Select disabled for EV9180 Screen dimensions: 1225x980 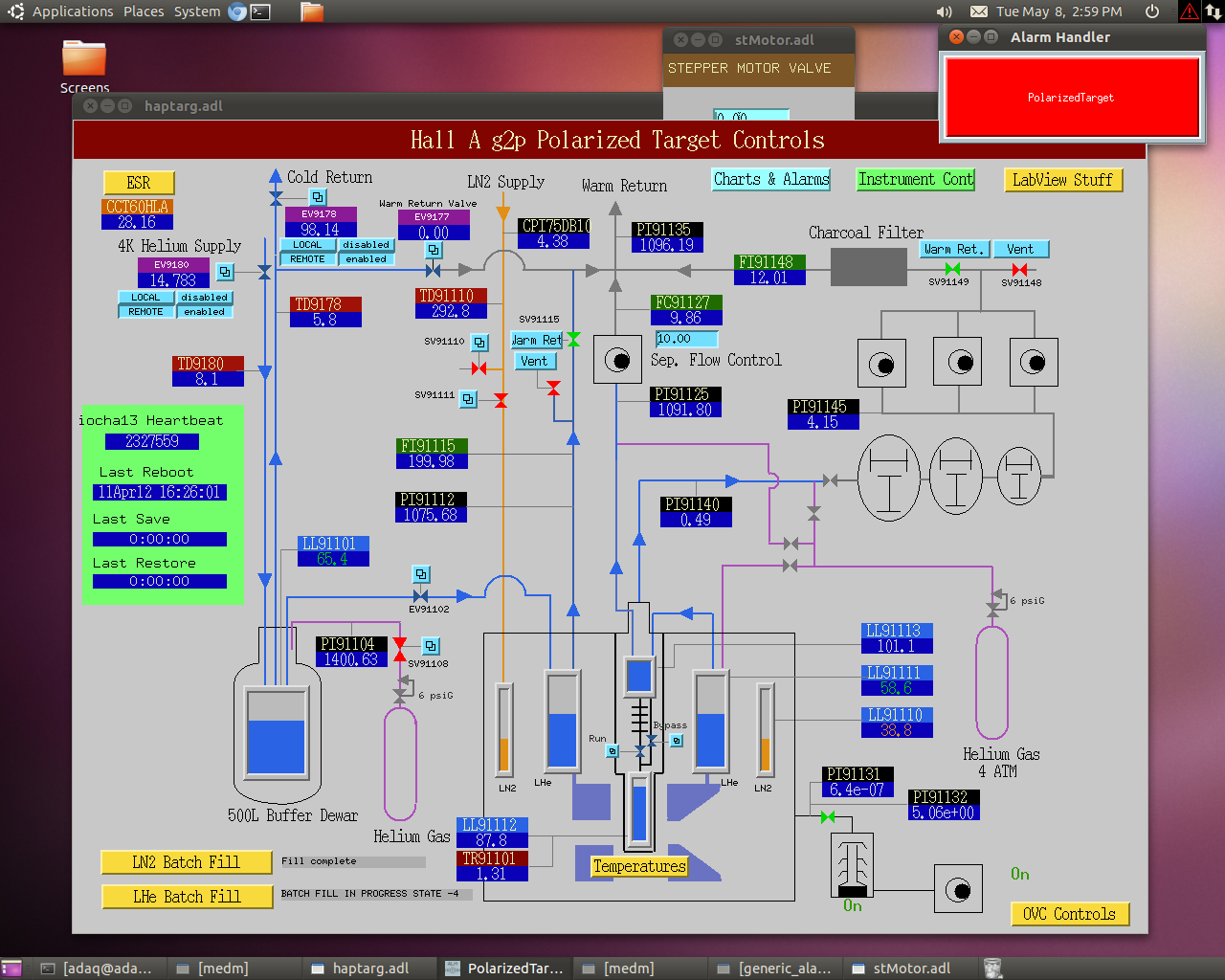click(204, 298)
